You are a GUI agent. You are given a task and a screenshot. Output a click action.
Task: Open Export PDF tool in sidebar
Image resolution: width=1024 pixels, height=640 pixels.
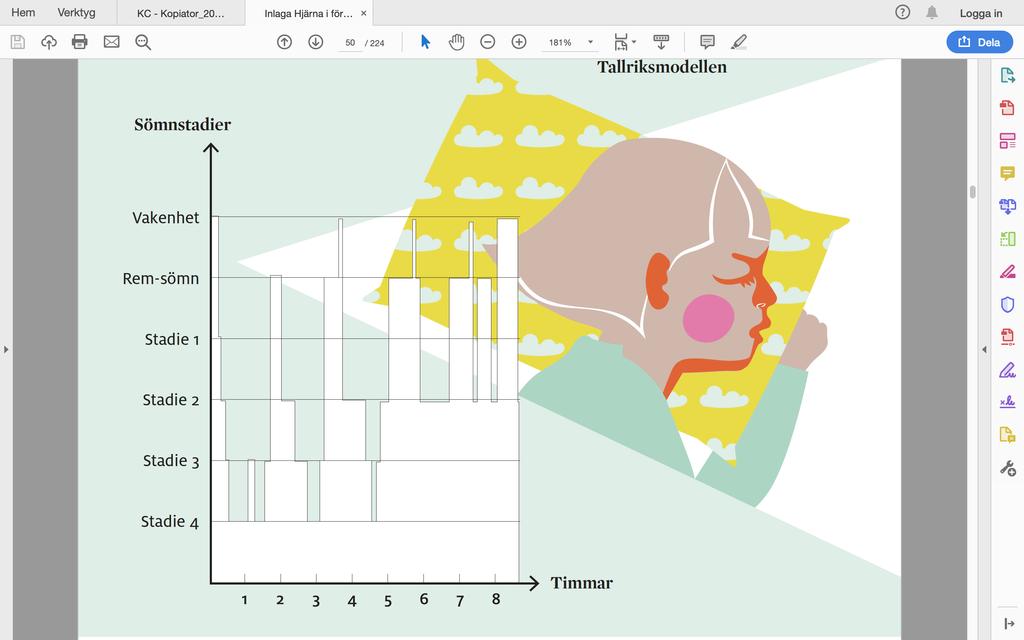click(1008, 75)
